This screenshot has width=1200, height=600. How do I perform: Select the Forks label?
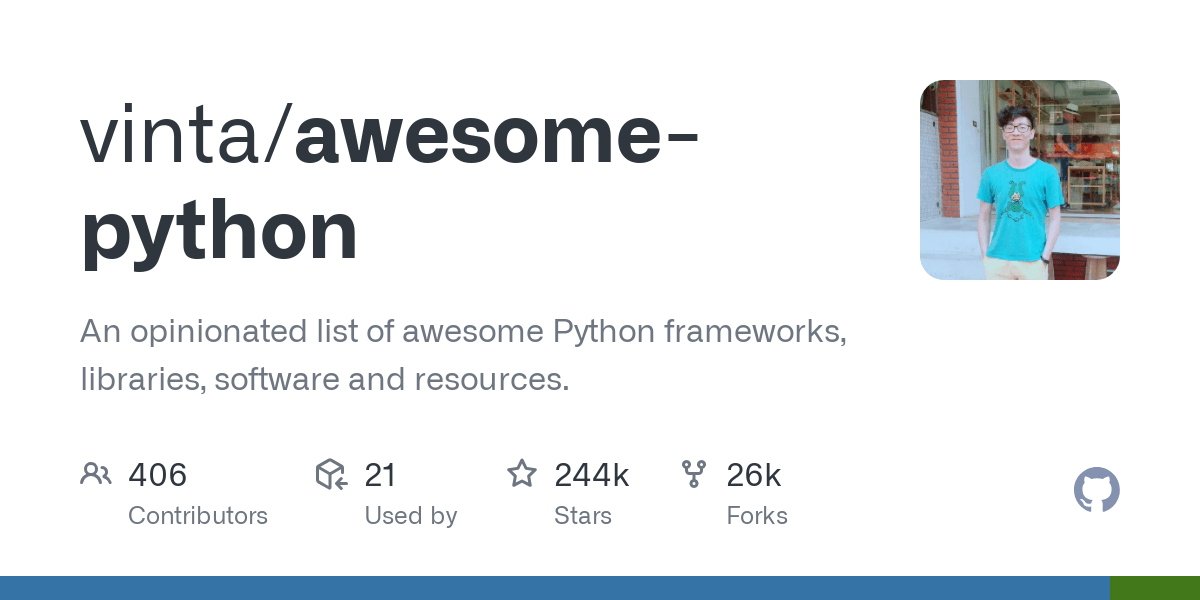(x=757, y=516)
